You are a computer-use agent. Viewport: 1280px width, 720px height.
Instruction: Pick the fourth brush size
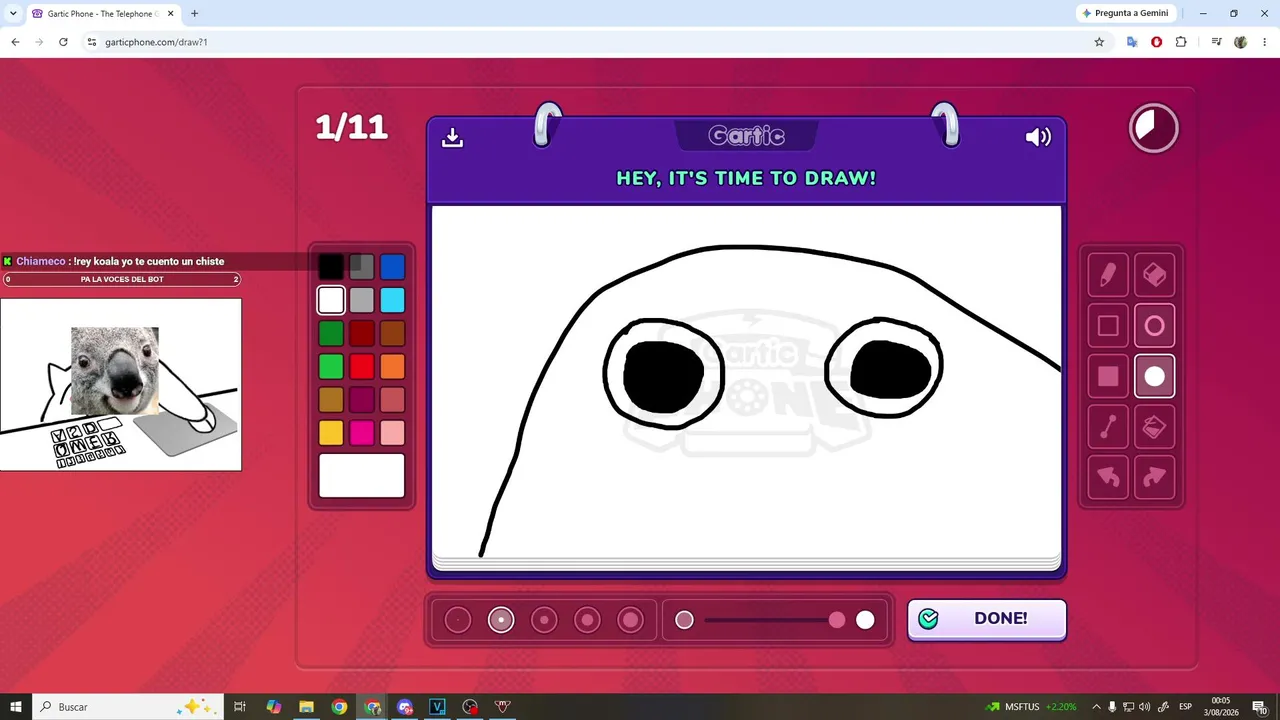pos(587,620)
